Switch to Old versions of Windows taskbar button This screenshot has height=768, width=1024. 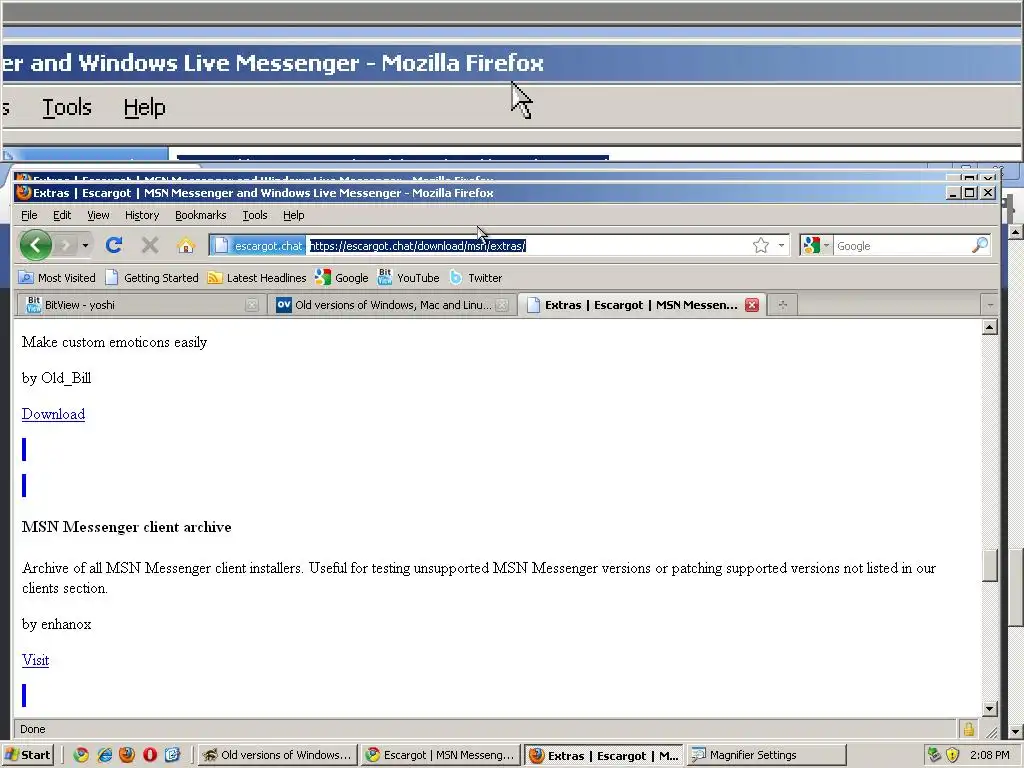278,755
